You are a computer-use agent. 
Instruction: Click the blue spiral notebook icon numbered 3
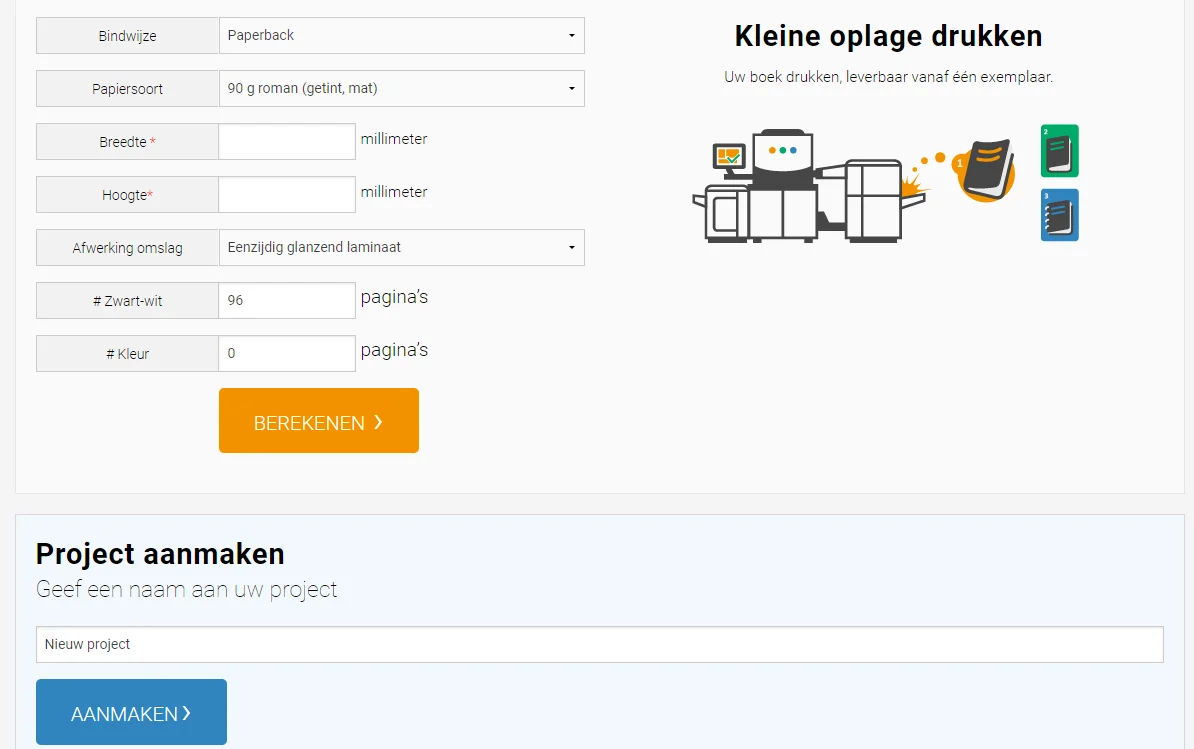[1059, 215]
